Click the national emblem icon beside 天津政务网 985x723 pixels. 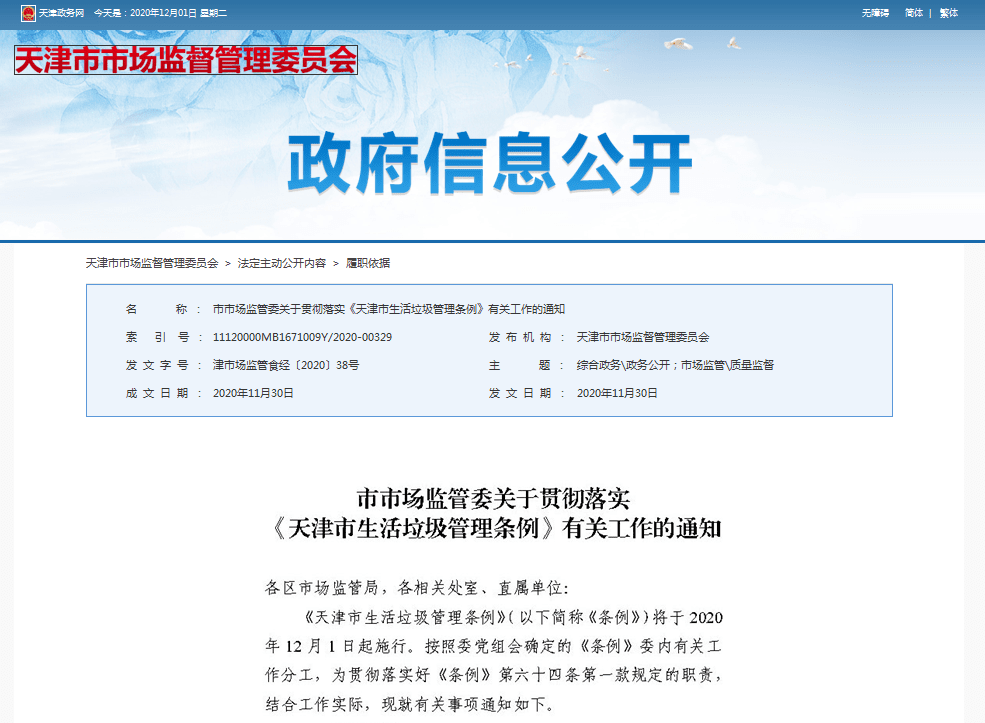pos(28,13)
